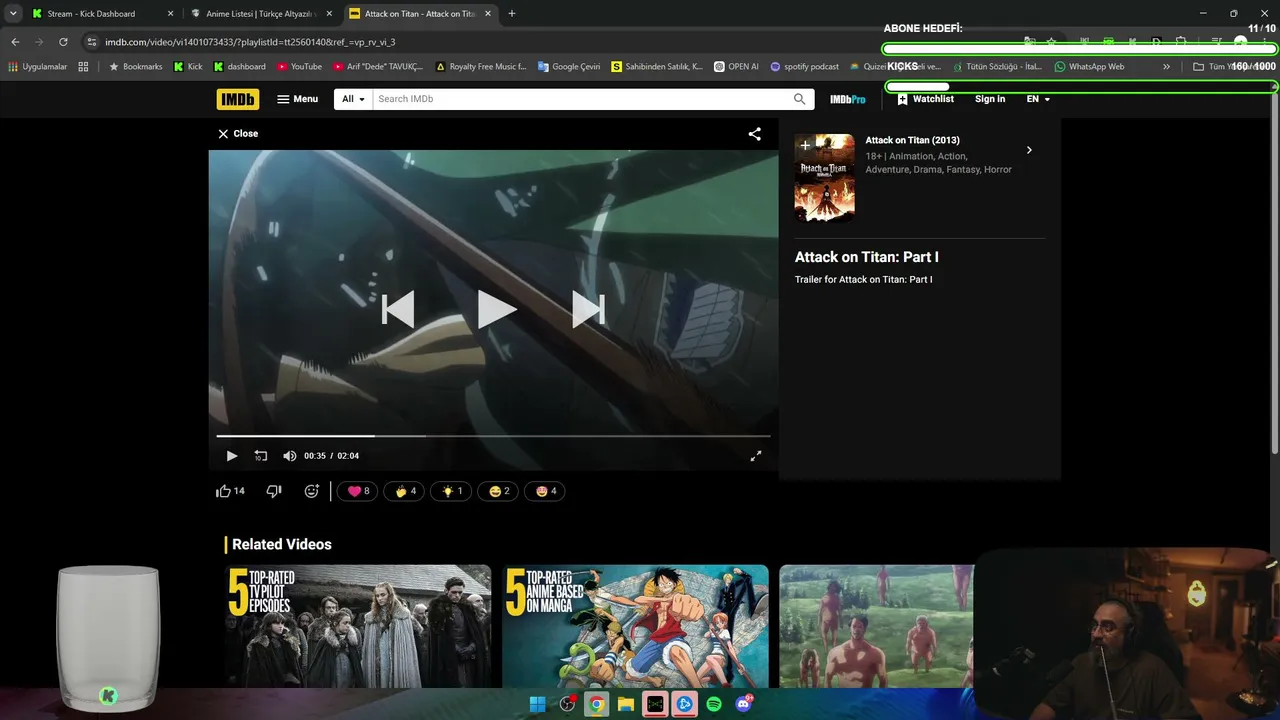
Task: Skip to previous video
Action: coord(398,309)
